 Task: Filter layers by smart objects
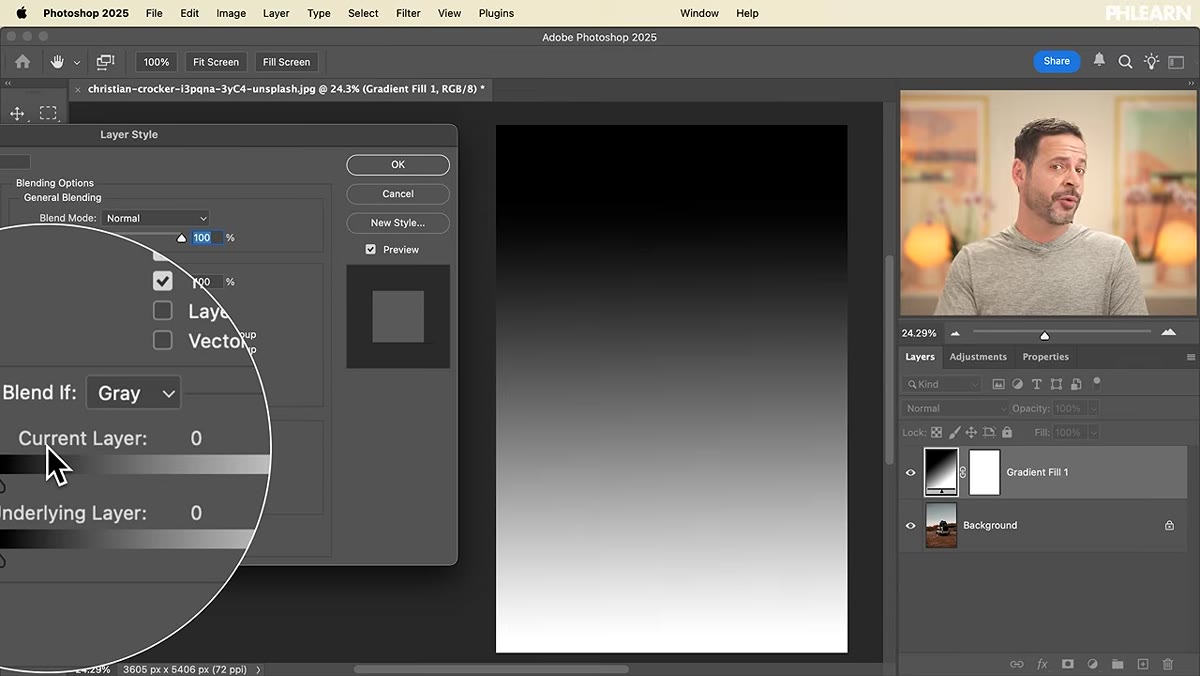(x=1076, y=384)
